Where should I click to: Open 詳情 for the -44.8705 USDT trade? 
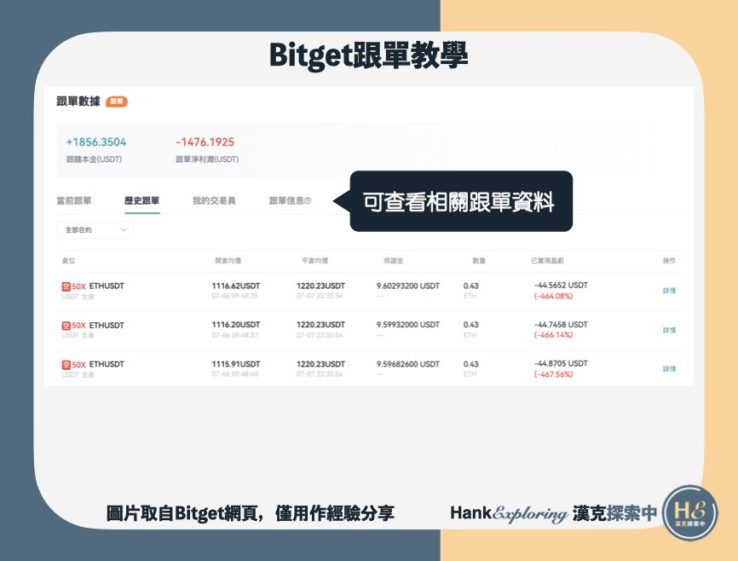(x=669, y=369)
